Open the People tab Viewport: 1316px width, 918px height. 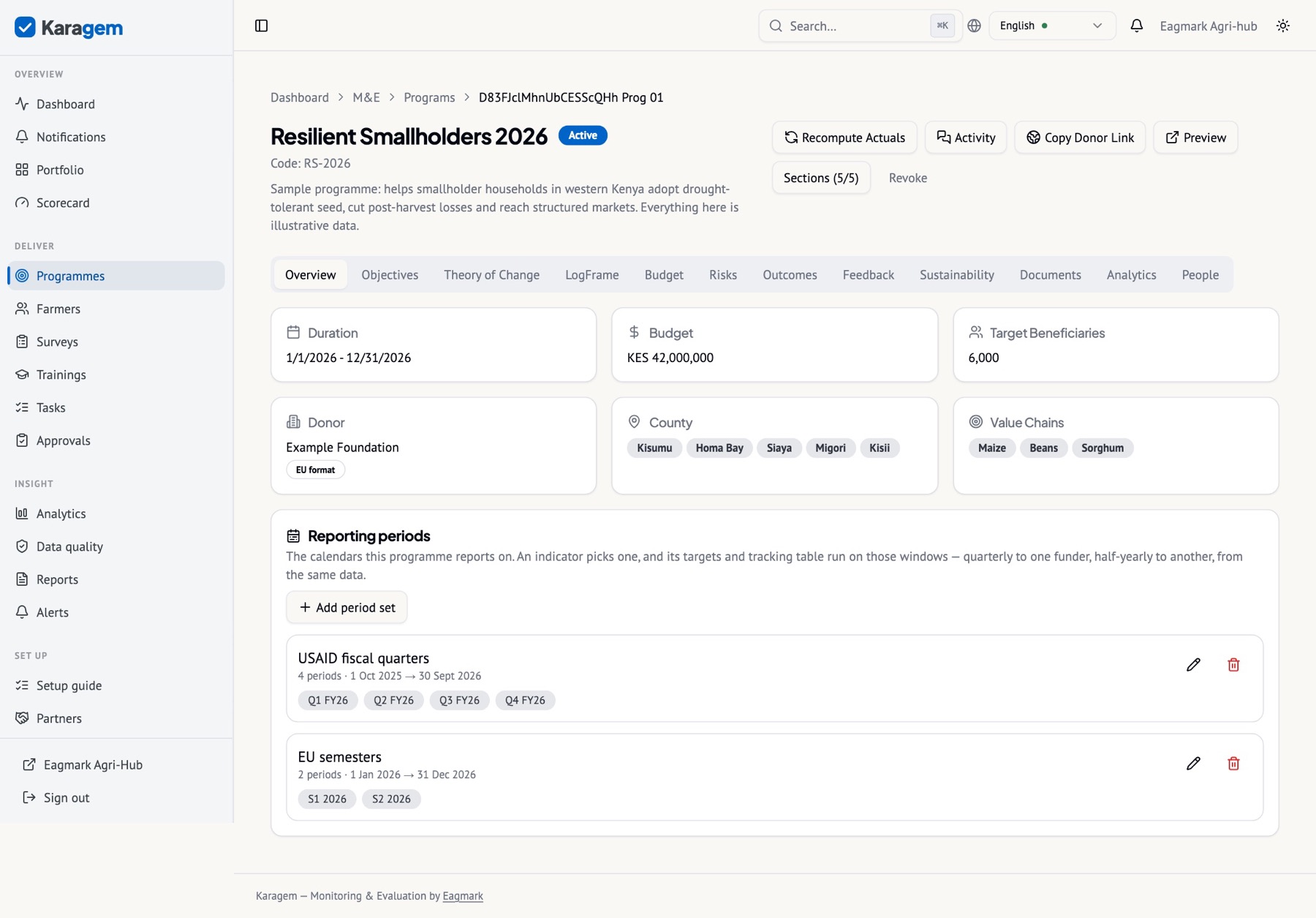[1200, 275]
